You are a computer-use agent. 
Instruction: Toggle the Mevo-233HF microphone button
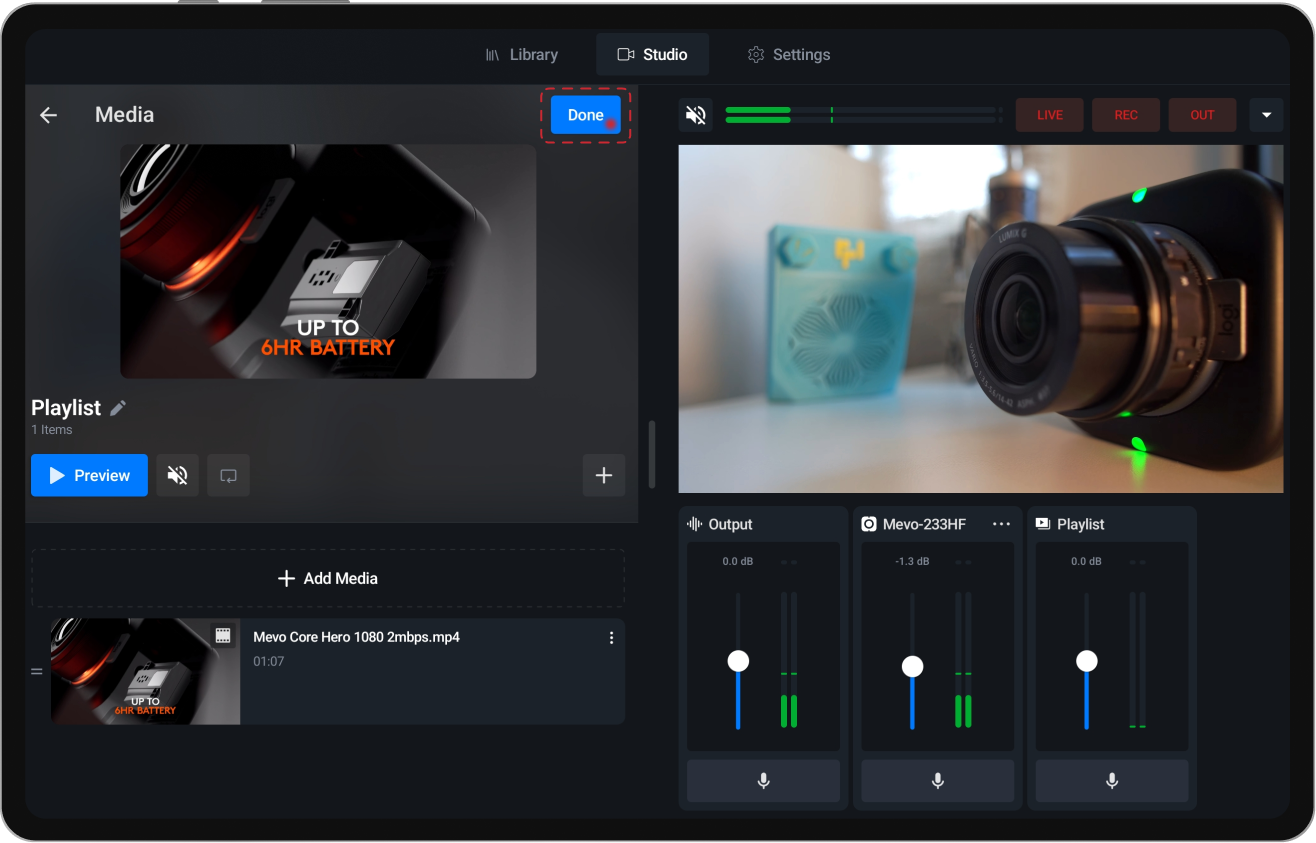point(937,781)
